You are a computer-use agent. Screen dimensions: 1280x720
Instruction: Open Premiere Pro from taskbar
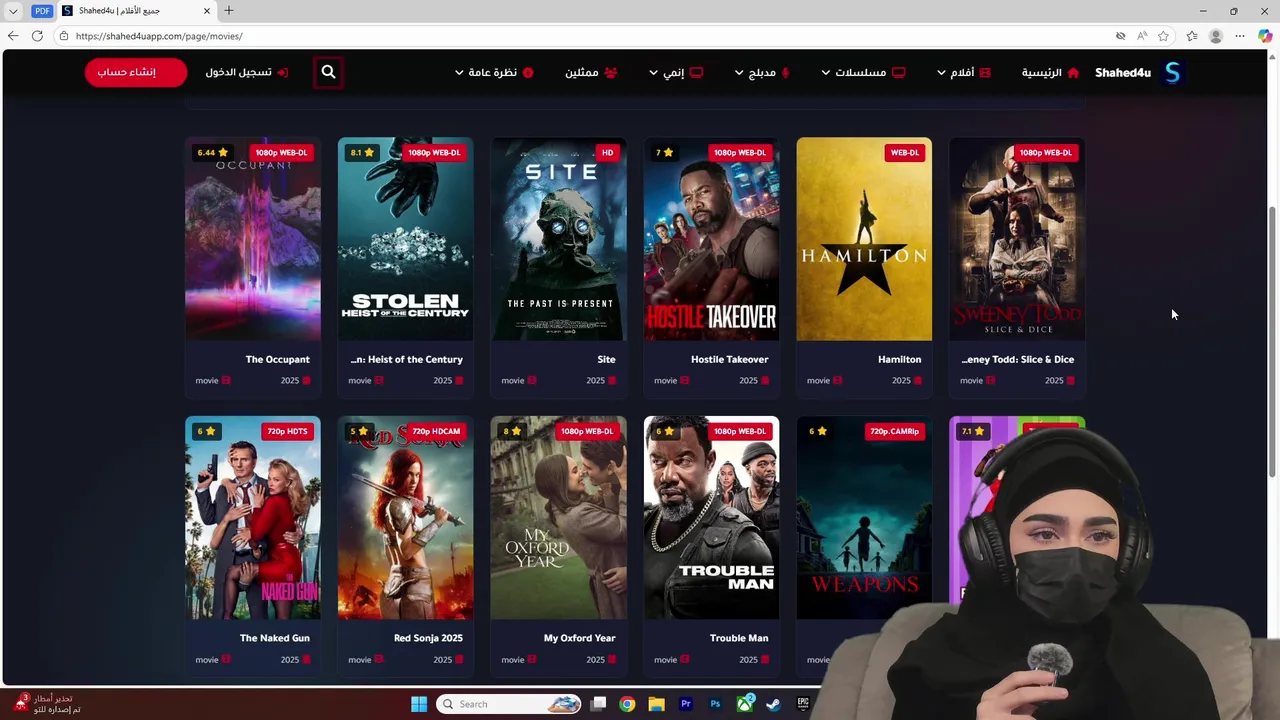[x=686, y=704]
